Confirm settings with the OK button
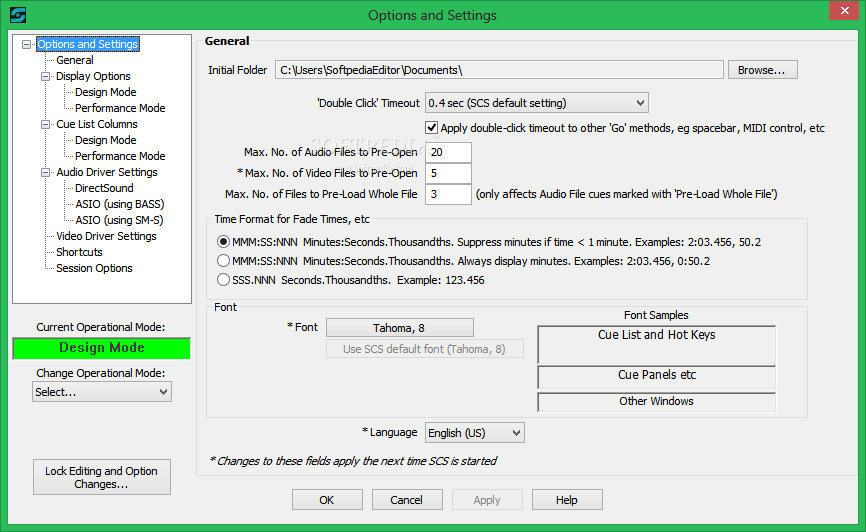Image resolution: width=866 pixels, height=532 pixels. point(327,500)
